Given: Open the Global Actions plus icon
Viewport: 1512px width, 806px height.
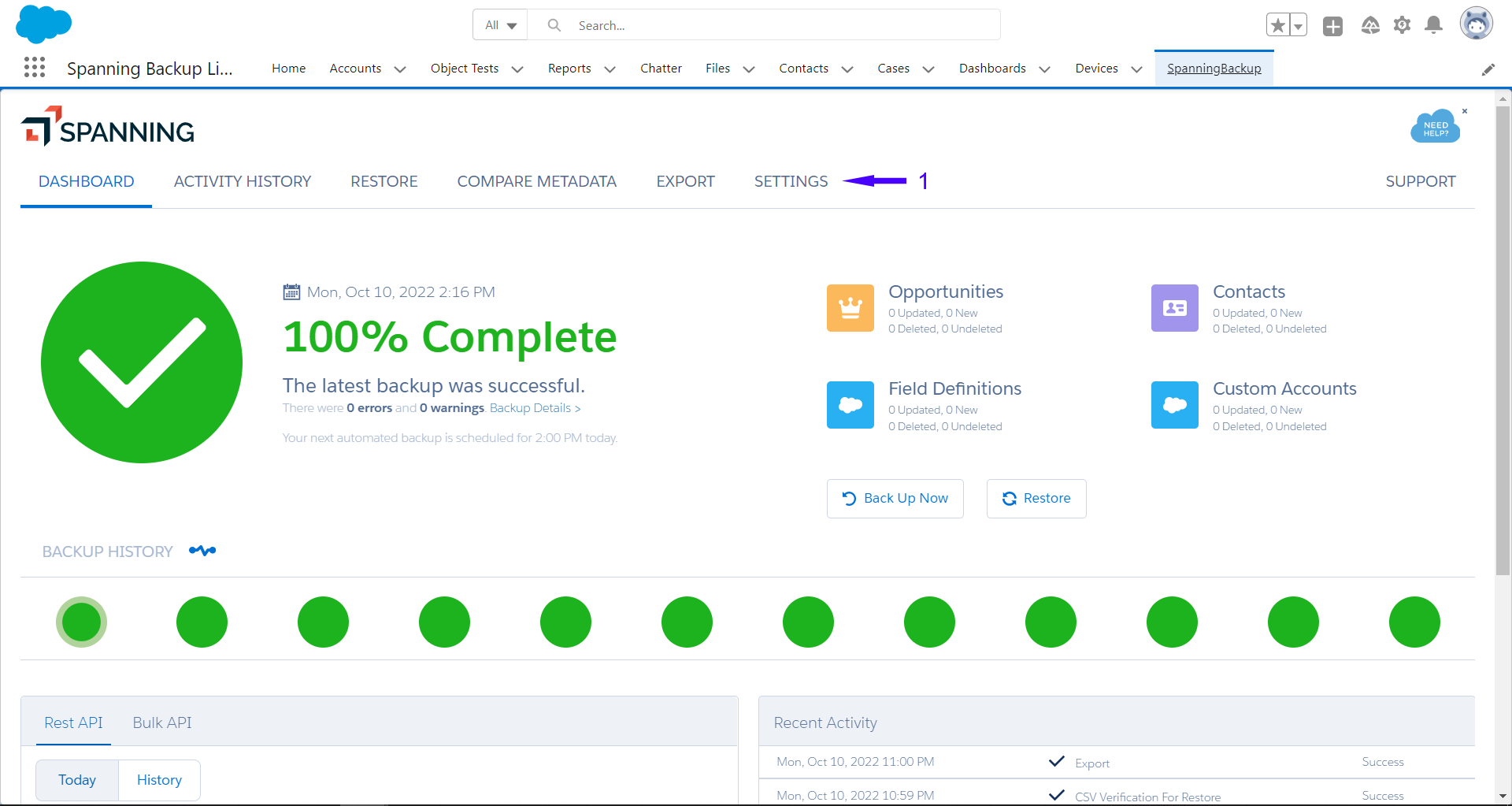Looking at the screenshot, I should 1332,26.
